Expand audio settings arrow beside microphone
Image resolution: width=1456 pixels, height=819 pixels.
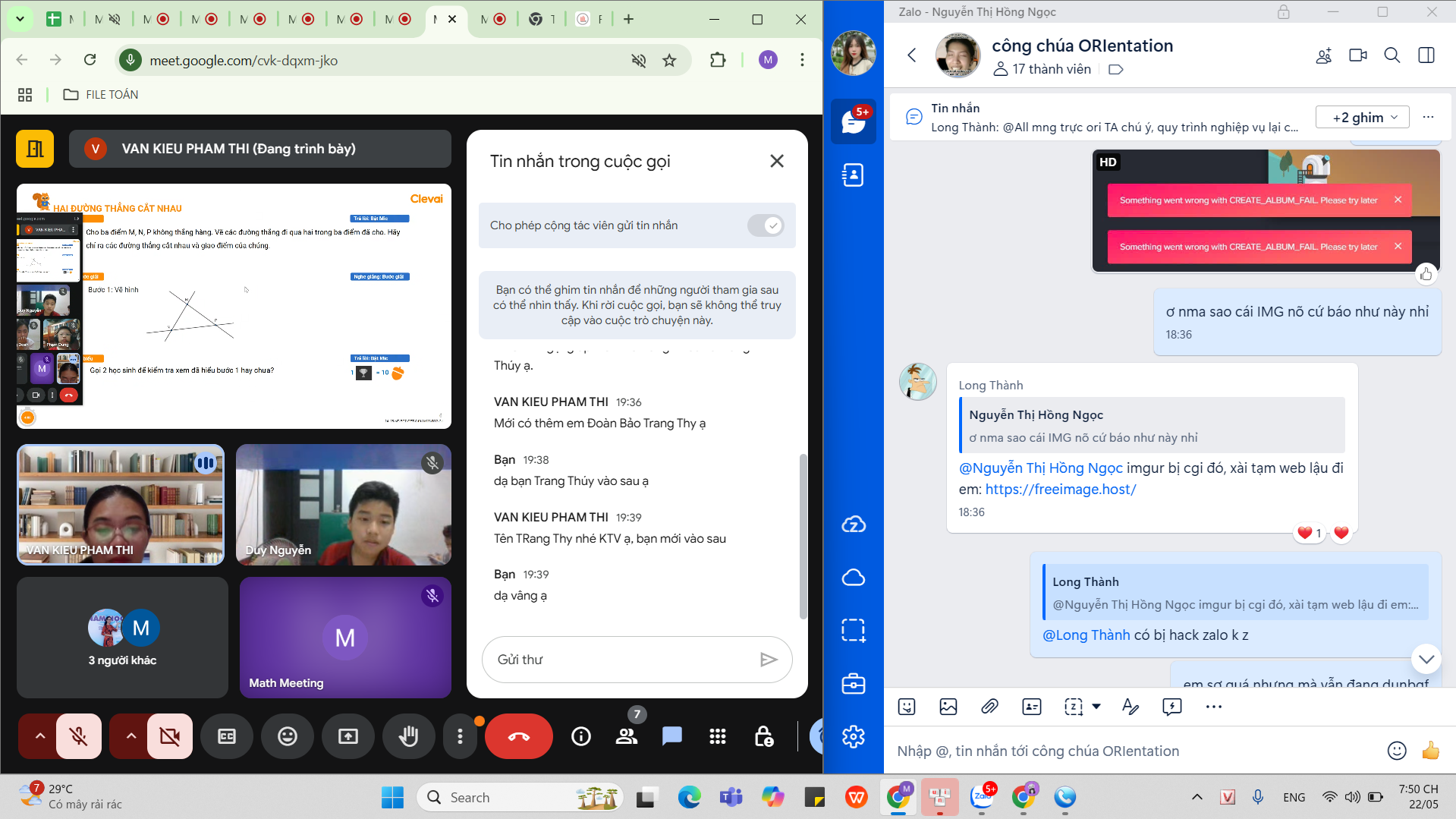coord(39,736)
